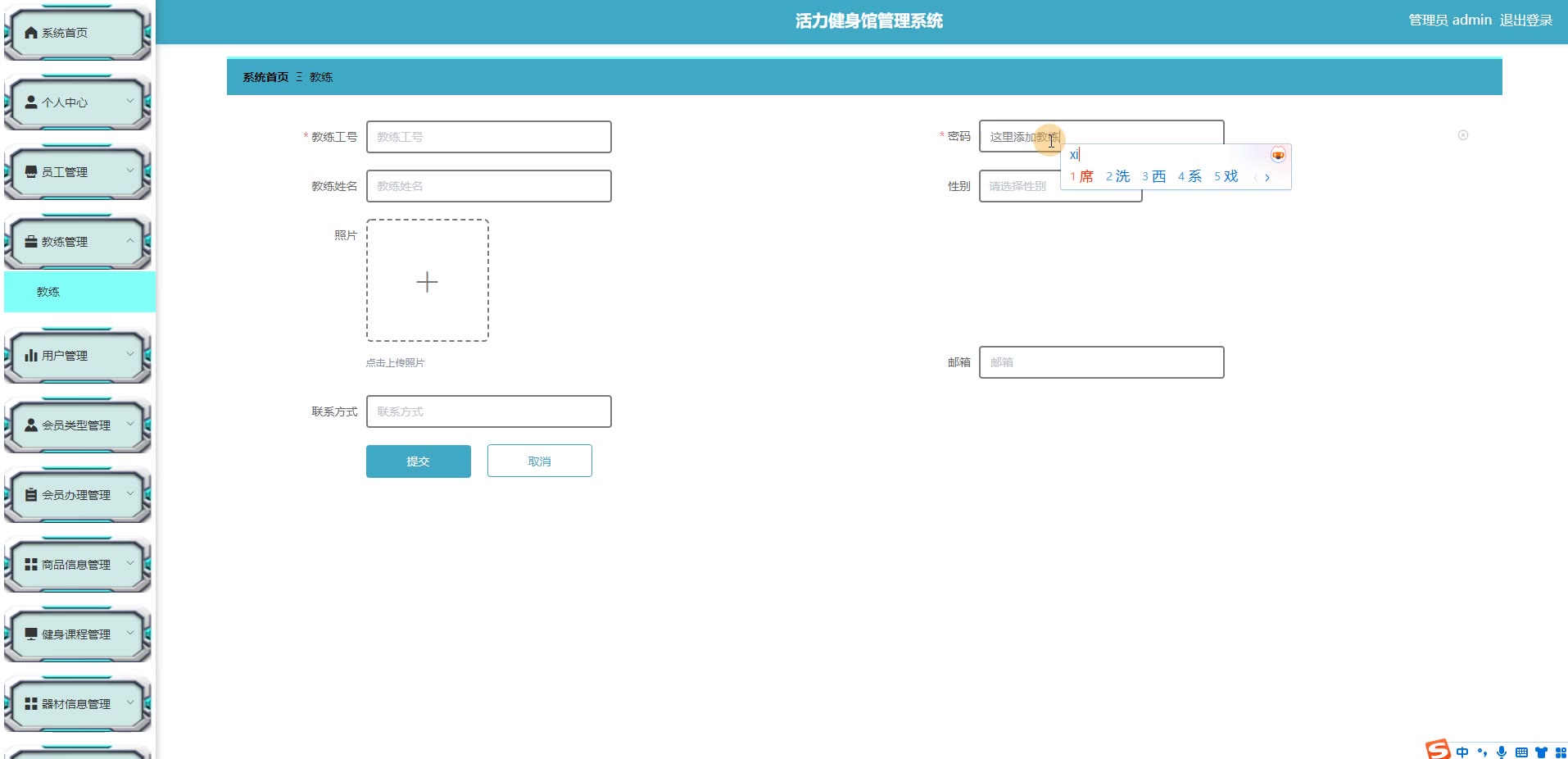Go to next page of IME candidates
The image size is (1568, 759).
(1267, 177)
